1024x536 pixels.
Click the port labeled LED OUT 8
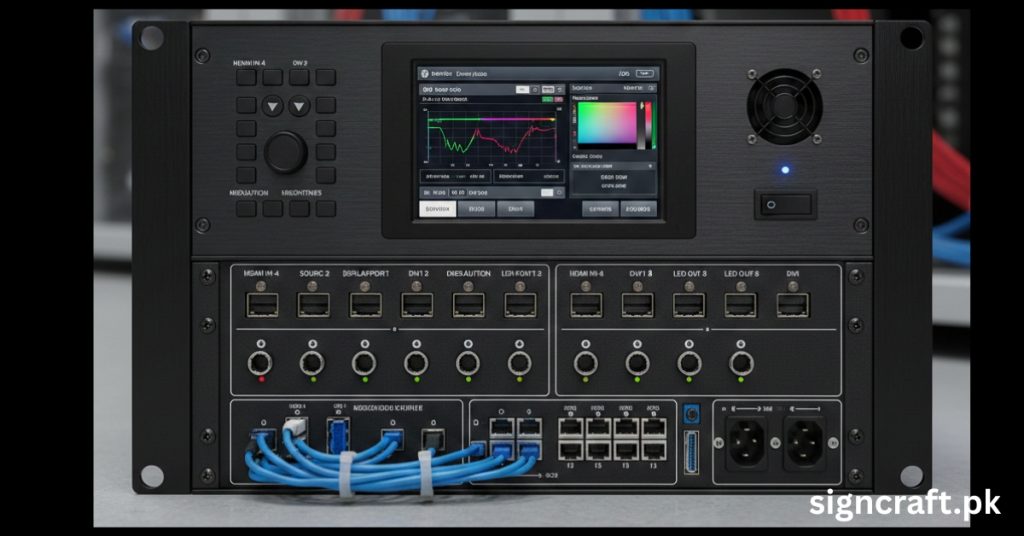741,305
